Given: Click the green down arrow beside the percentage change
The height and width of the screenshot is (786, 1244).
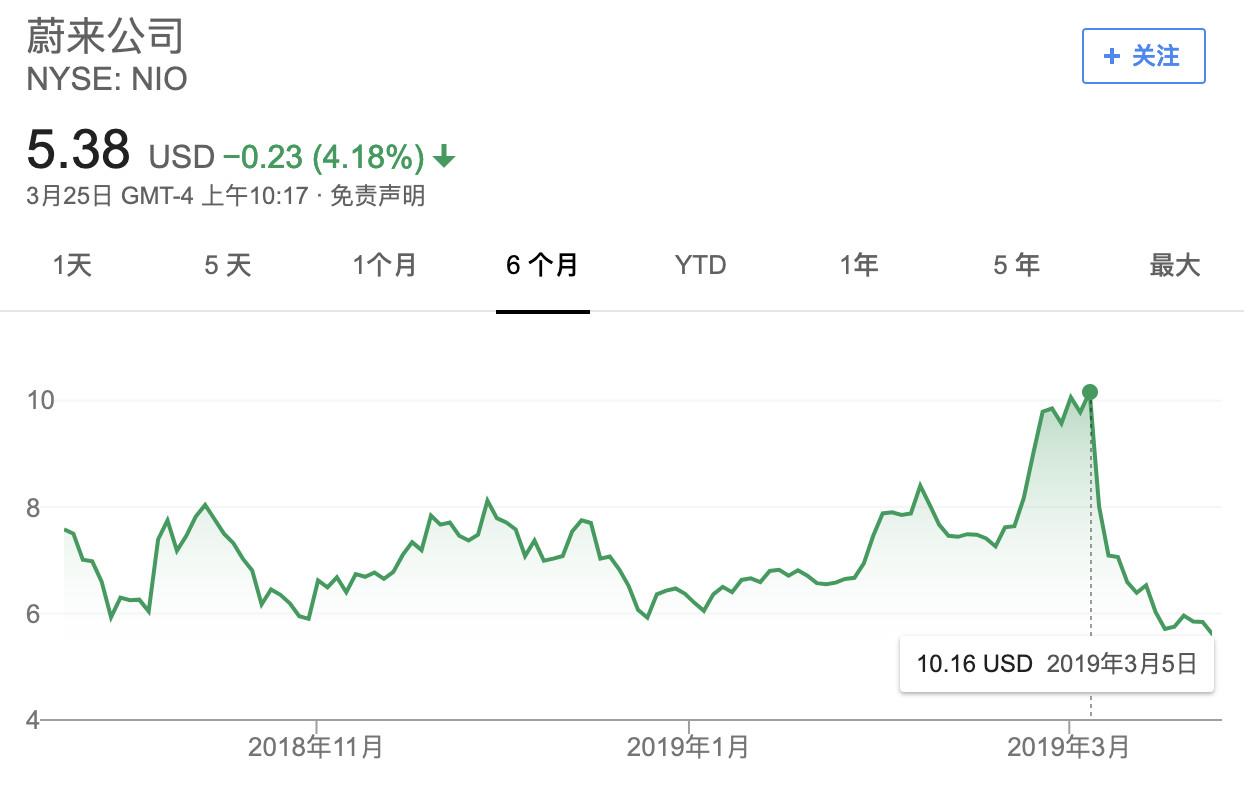Looking at the screenshot, I should coord(445,157).
